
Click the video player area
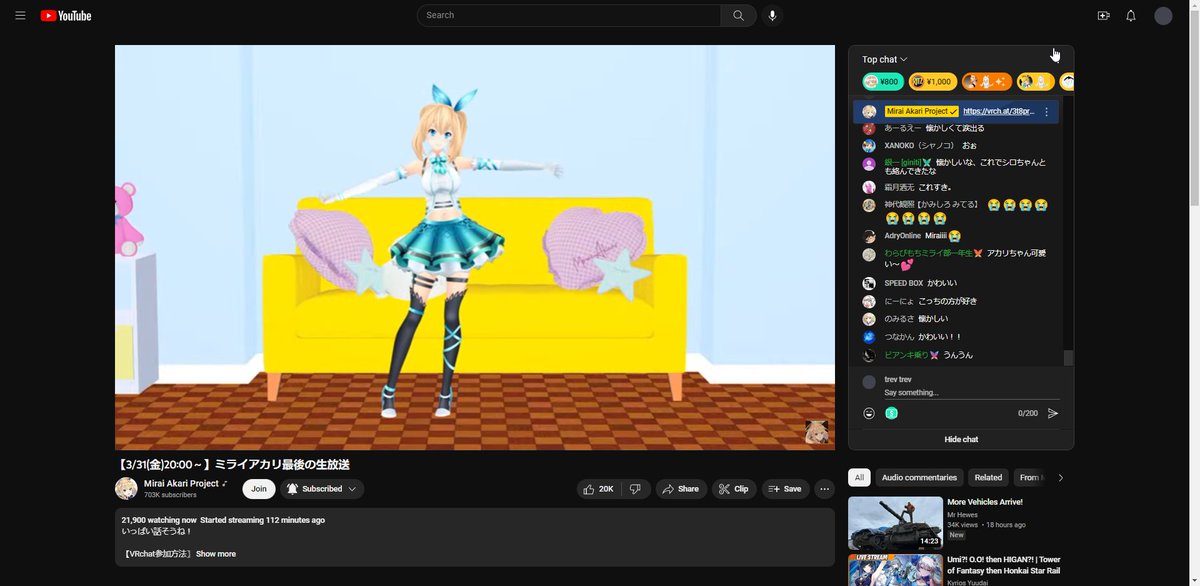point(475,248)
